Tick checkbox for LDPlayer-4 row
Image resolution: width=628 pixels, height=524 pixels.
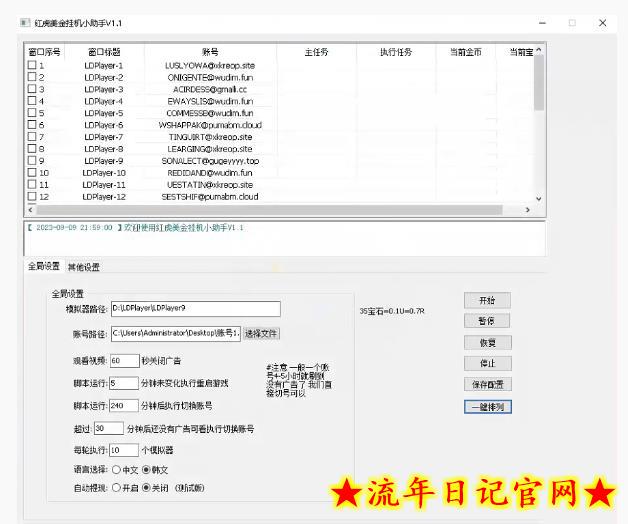click(32, 101)
